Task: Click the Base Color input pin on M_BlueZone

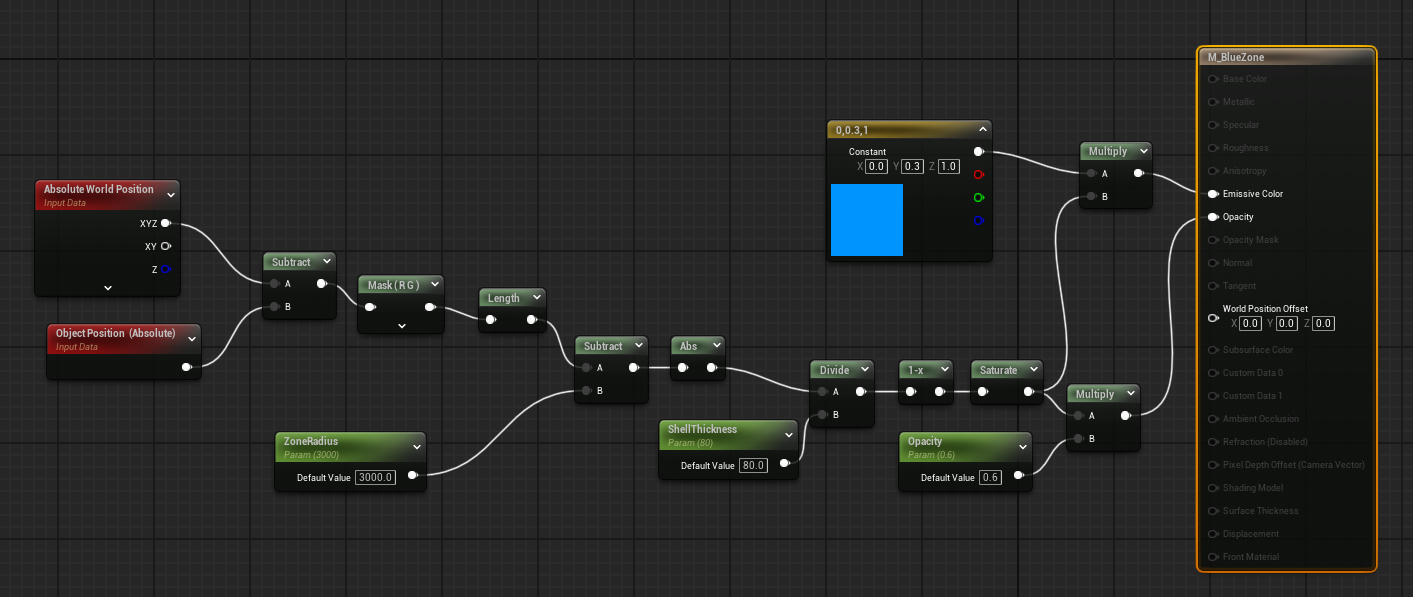Action: point(1213,78)
